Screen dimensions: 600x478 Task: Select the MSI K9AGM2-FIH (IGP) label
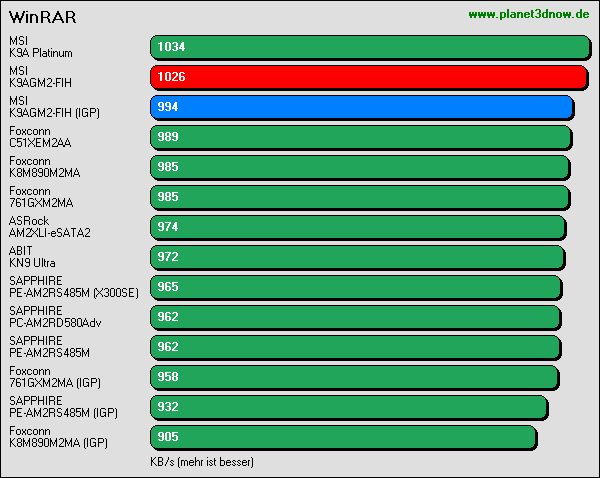click(x=54, y=107)
